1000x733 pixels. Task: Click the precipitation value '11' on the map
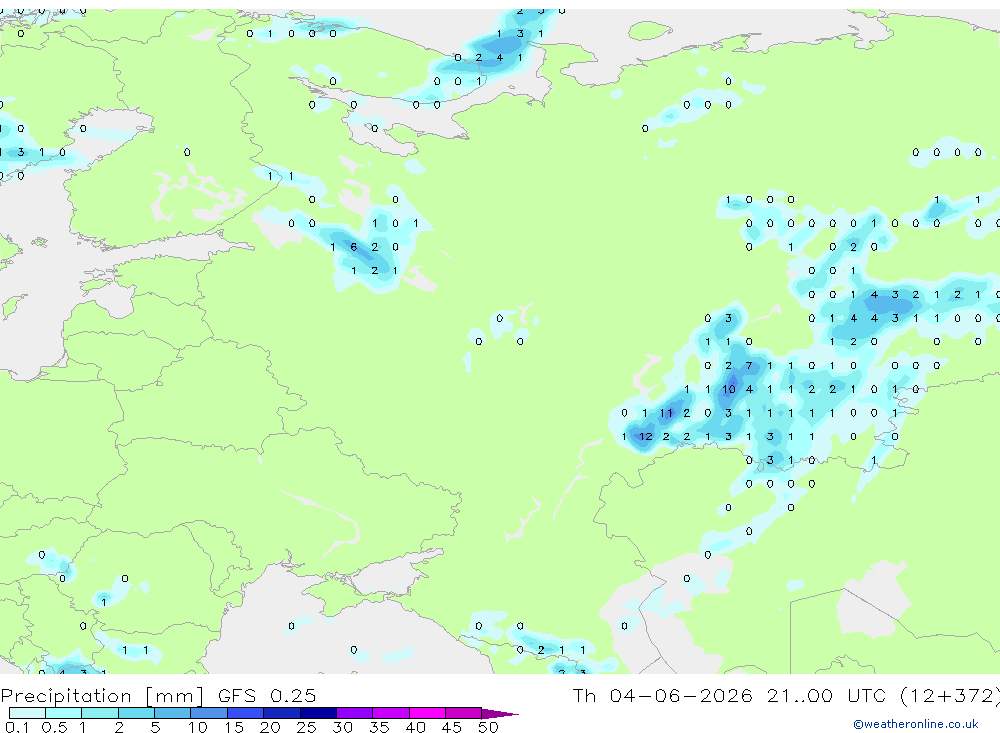point(666,413)
